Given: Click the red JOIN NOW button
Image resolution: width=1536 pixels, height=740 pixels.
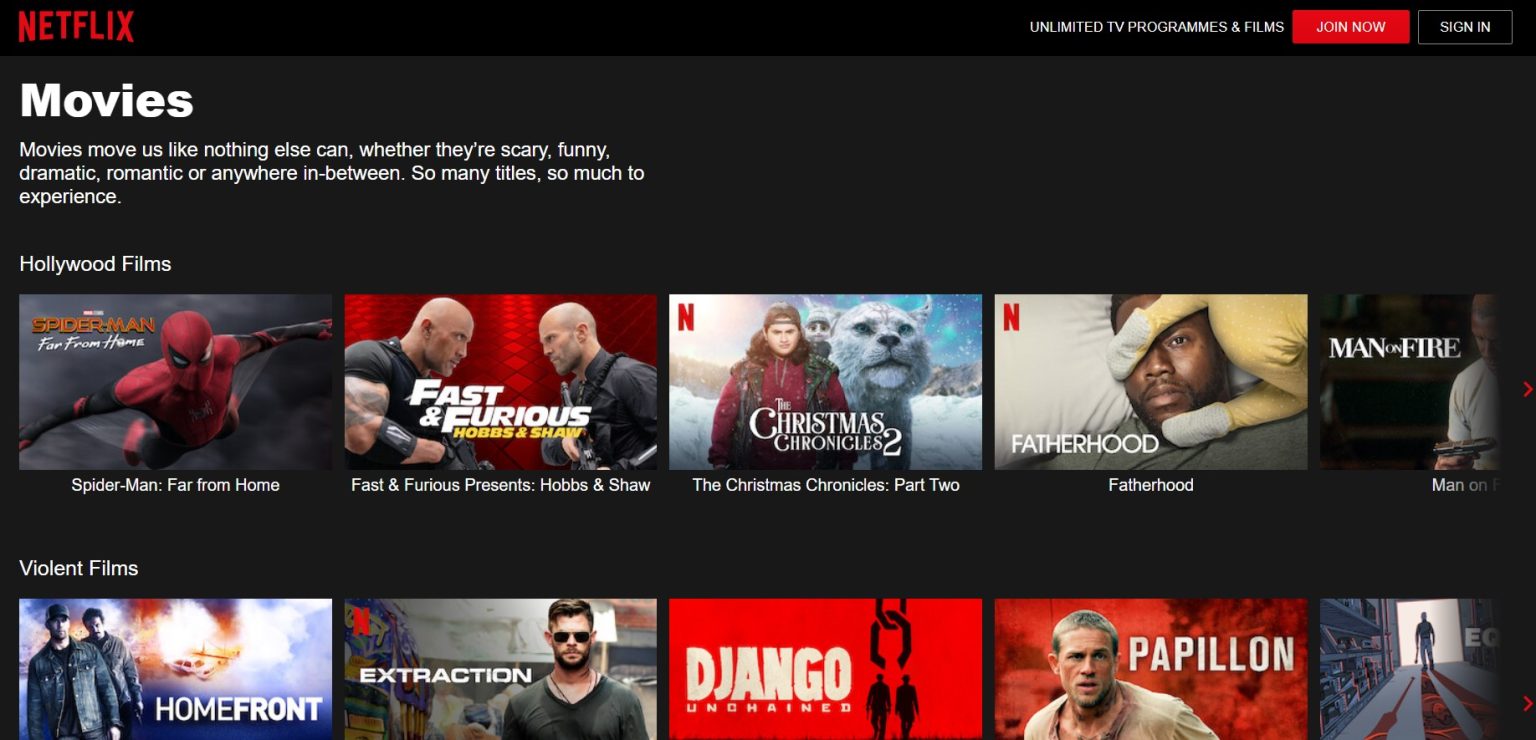Looking at the screenshot, I should click(1351, 27).
